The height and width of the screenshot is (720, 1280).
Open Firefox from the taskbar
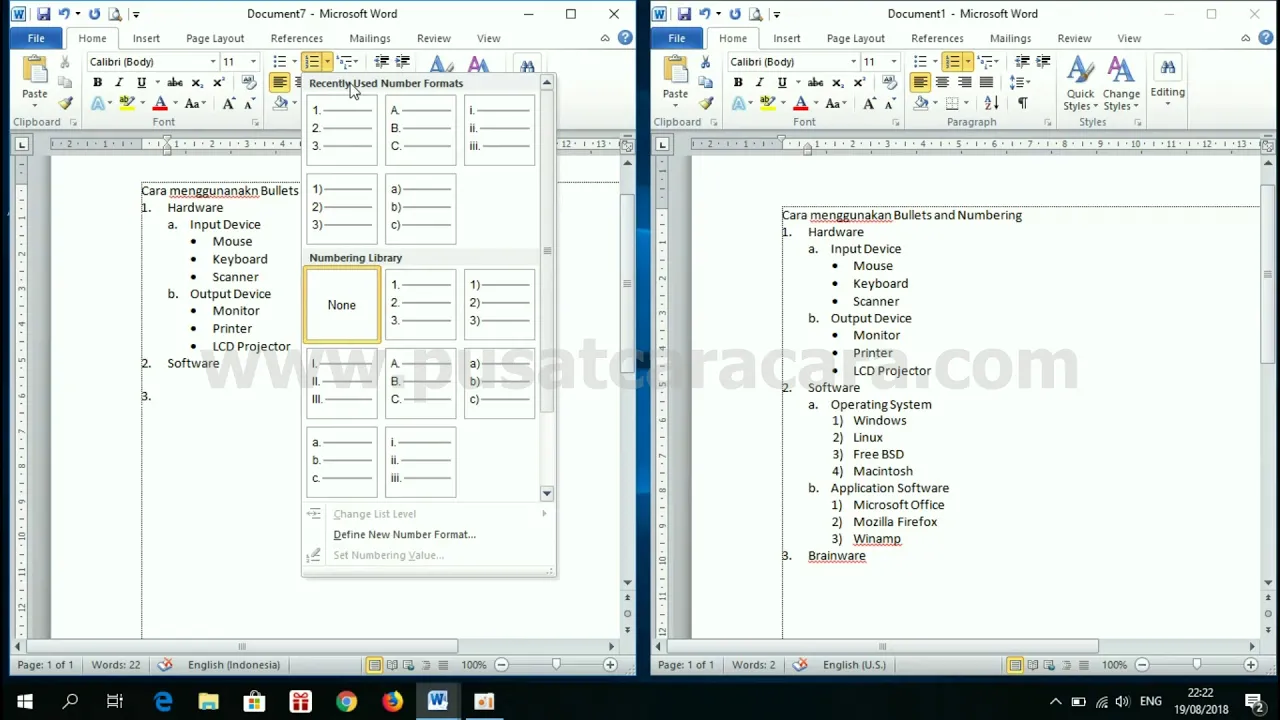(x=392, y=701)
